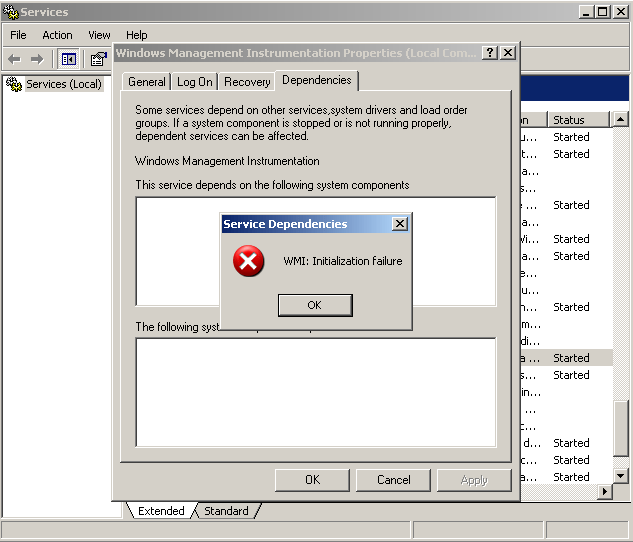Click the Service Dependencies dialog title

[x=285, y=224]
